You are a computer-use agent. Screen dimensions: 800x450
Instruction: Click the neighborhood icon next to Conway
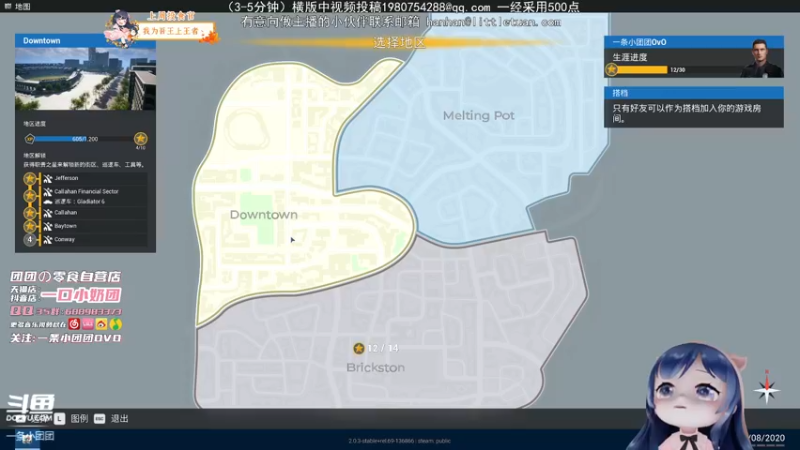pyautogui.click(x=47, y=239)
